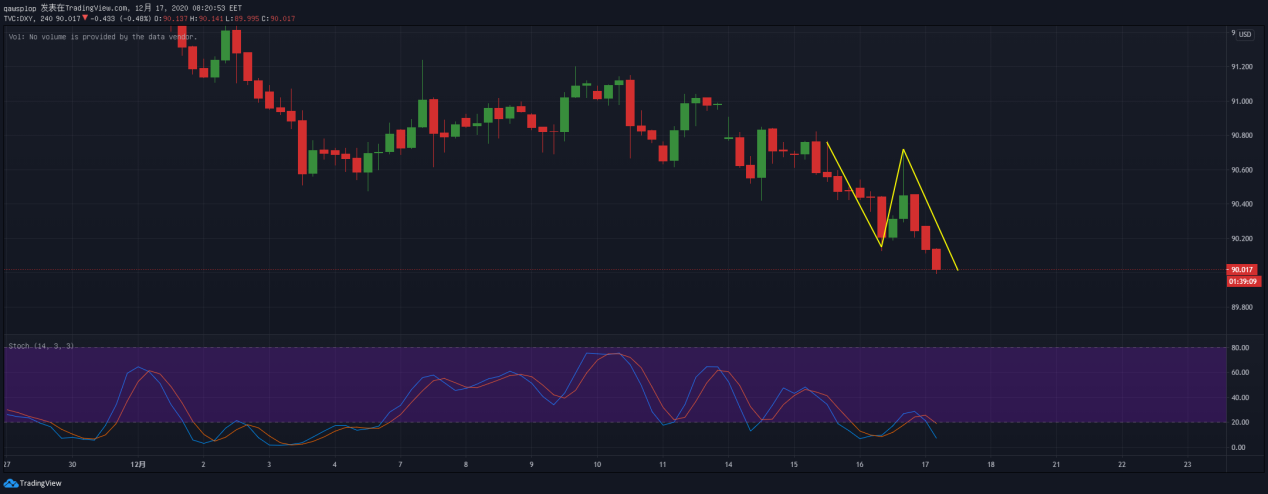Click the 240 timeframe interval label
This screenshot has width=1268, height=494.
(45, 17)
